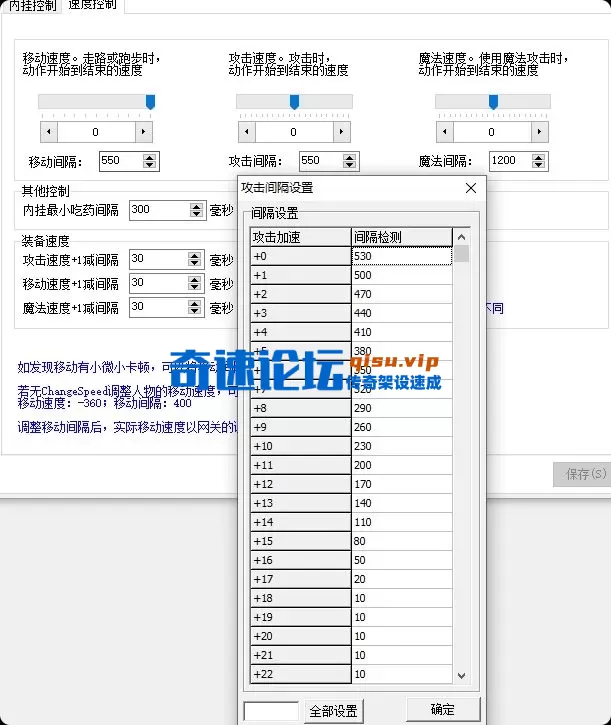The image size is (611, 725).
Task: Click the 攻击速度+1减间隔 spinner arrows
Action: [195, 259]
